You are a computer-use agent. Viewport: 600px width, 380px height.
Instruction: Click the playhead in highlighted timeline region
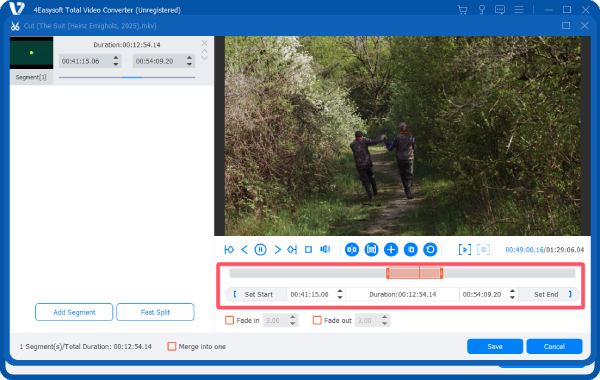[x=419, y=273]
